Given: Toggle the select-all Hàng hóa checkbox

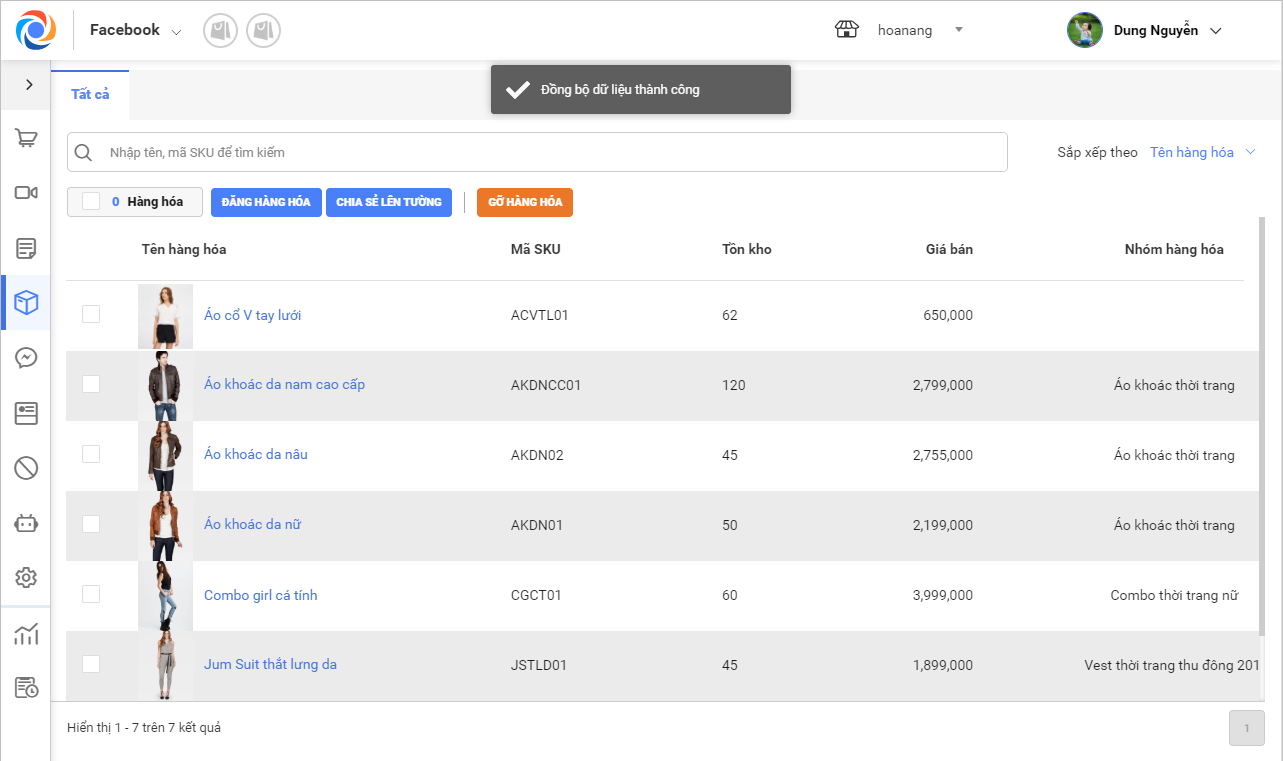Looking at the screenshot, I should click(x=91, y=202).
